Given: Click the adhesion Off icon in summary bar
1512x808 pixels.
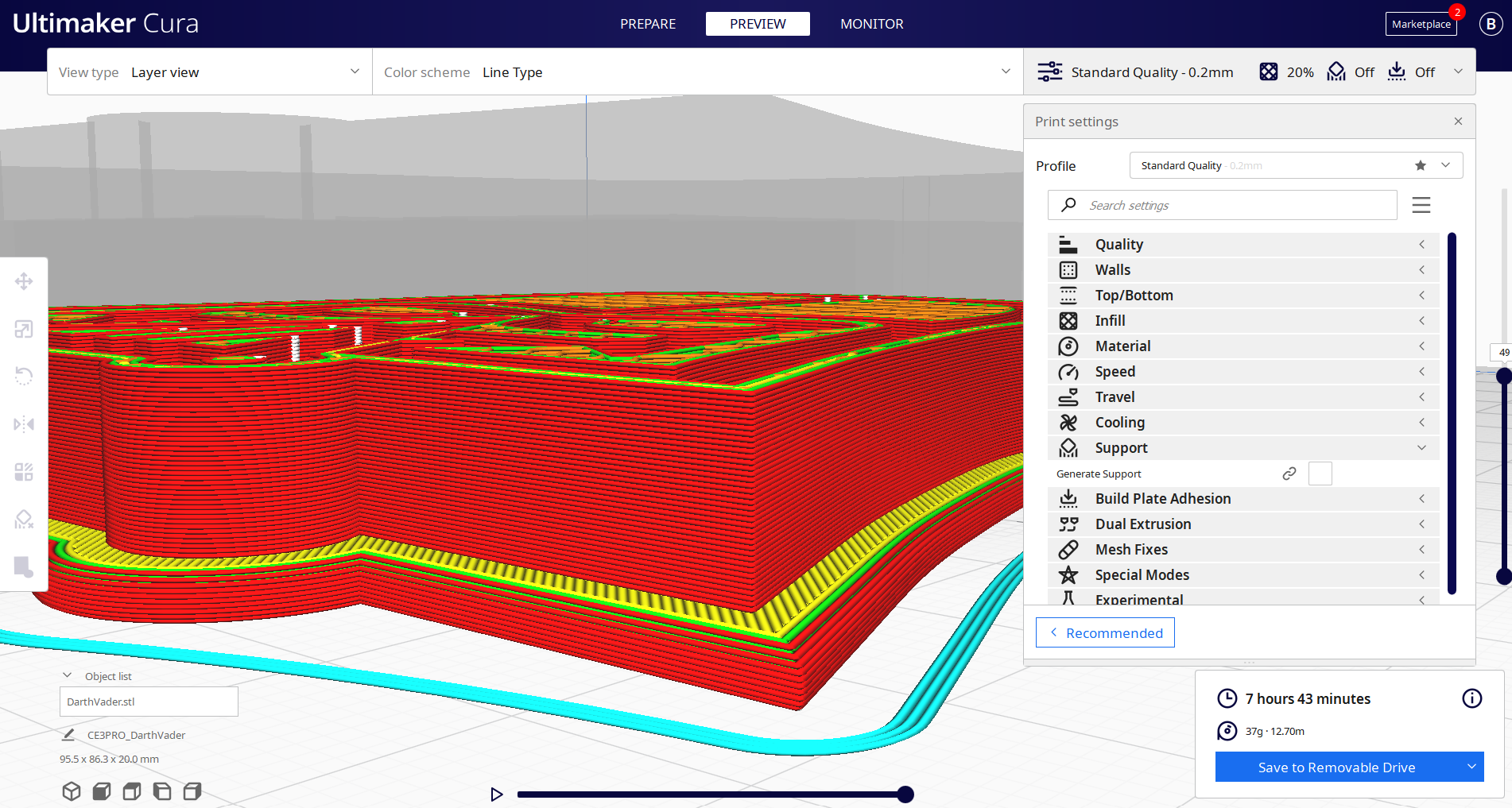Looking at the screenshot, I should point(1397,72).
